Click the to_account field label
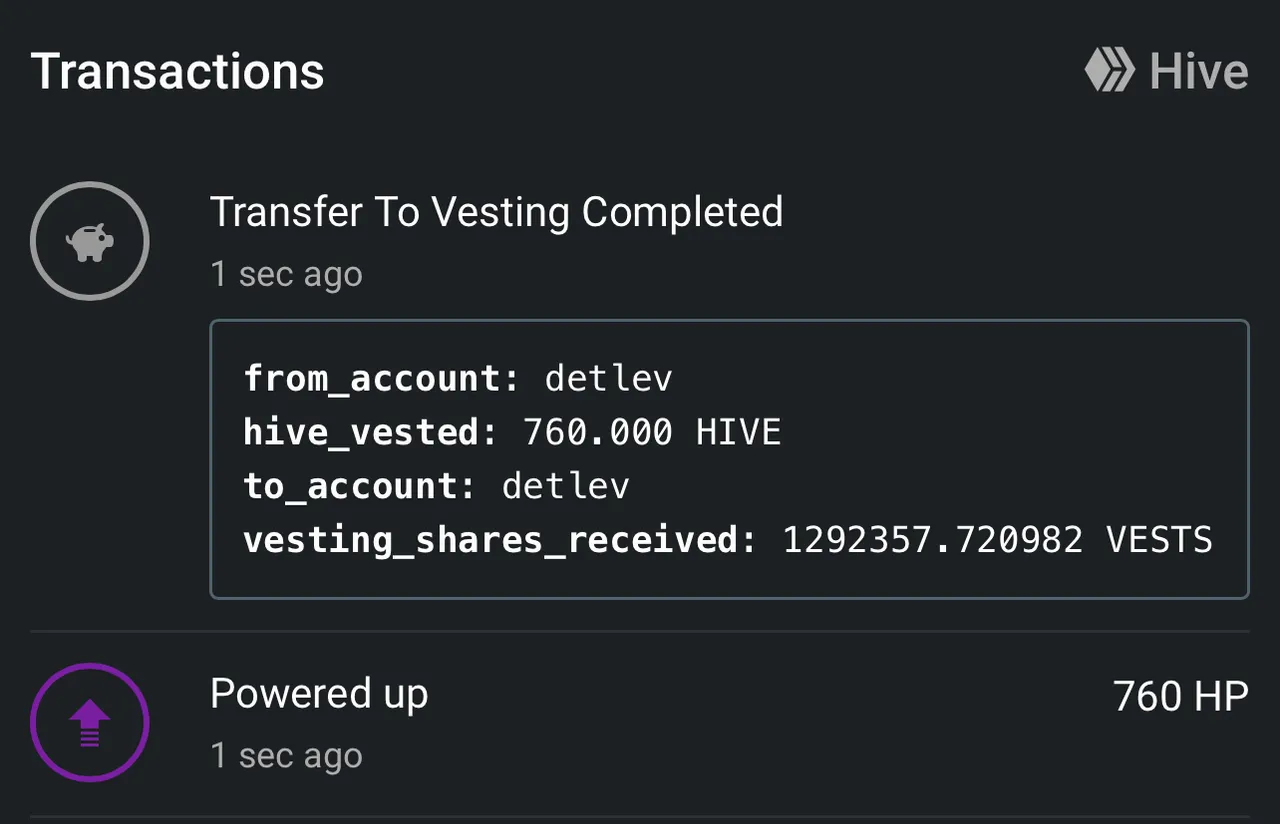 pos(361,487)
